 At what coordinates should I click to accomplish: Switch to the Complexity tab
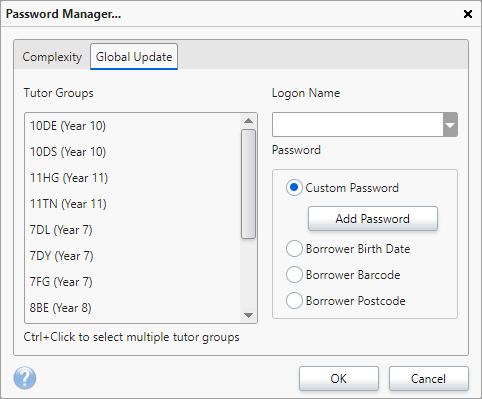pyautogui.click(x=52, y=57)
